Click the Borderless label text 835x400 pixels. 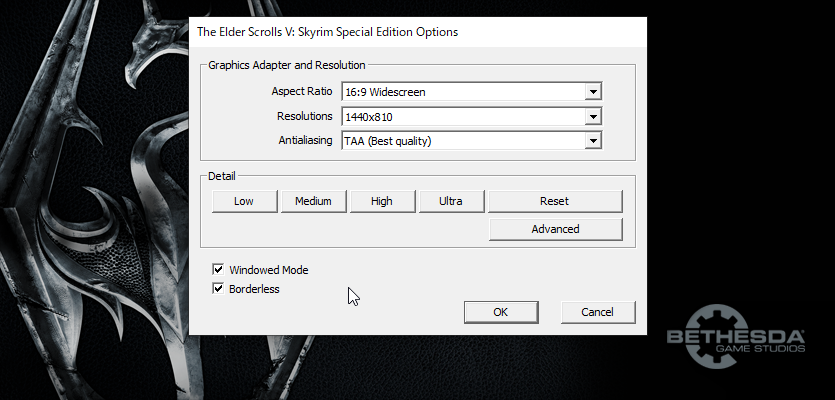tap(254, 289)
